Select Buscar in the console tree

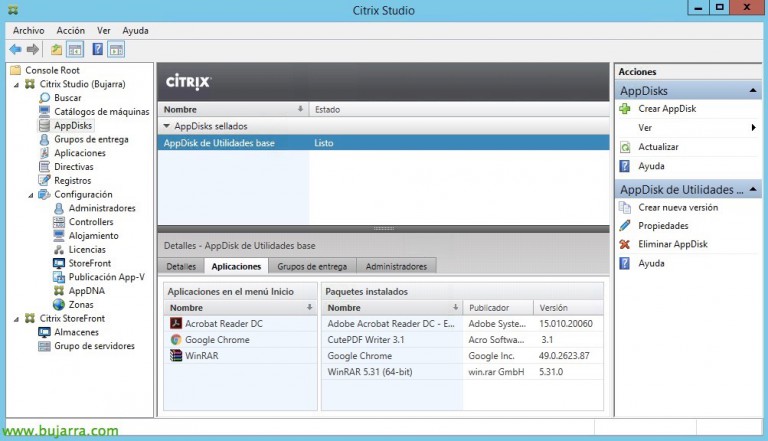pos(68,98)
